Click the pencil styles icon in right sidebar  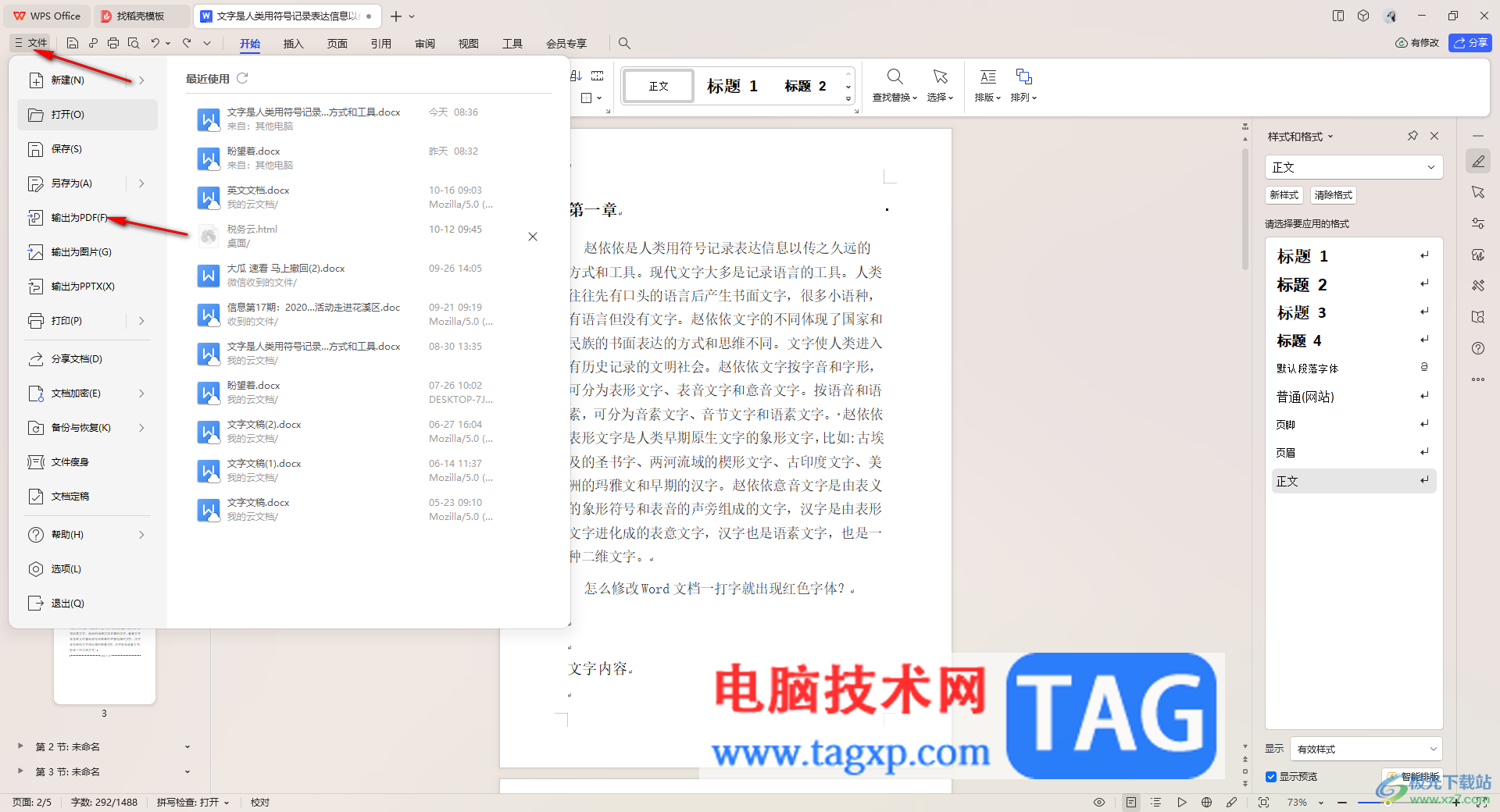click(1477, 162)
